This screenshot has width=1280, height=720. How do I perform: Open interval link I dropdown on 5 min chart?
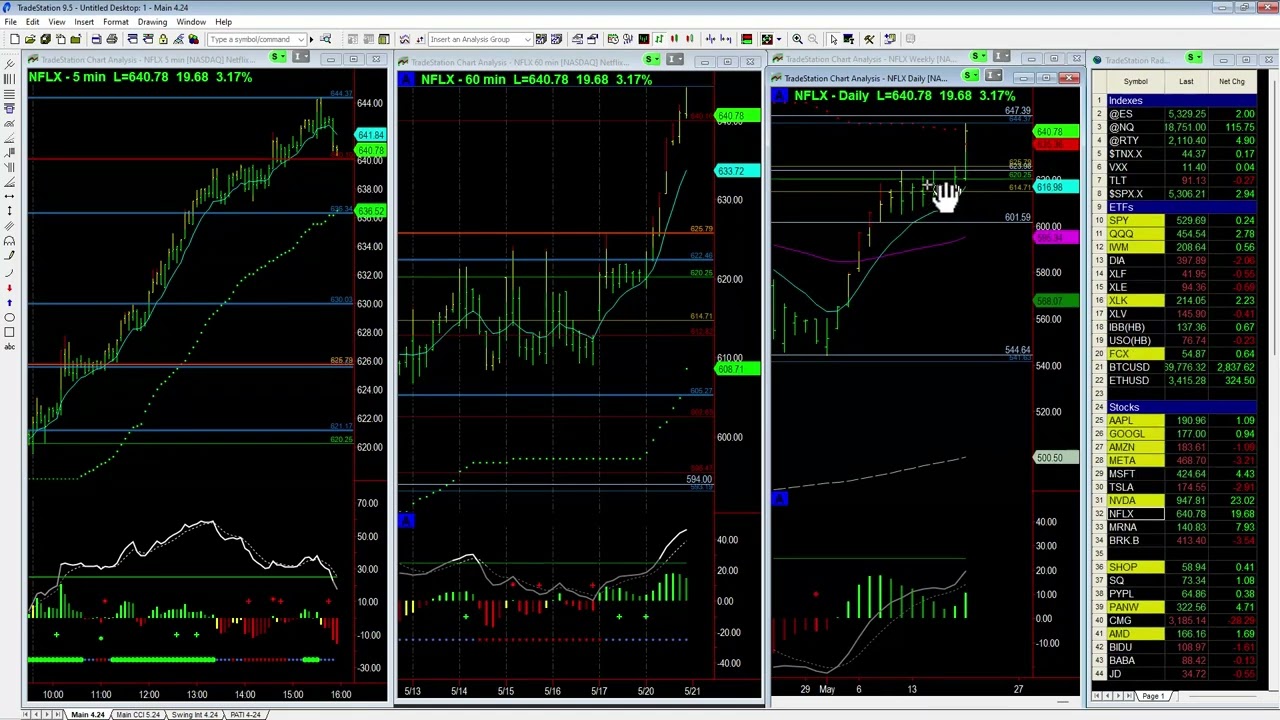point(302,57)
